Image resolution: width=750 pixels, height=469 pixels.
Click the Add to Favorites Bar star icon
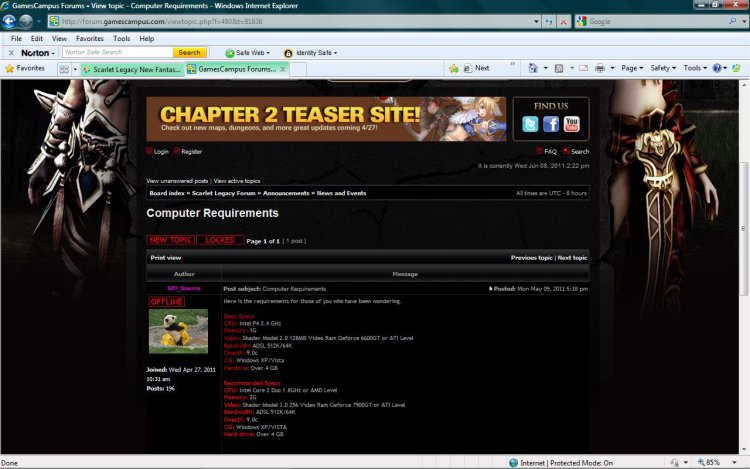tap(454, 68)
